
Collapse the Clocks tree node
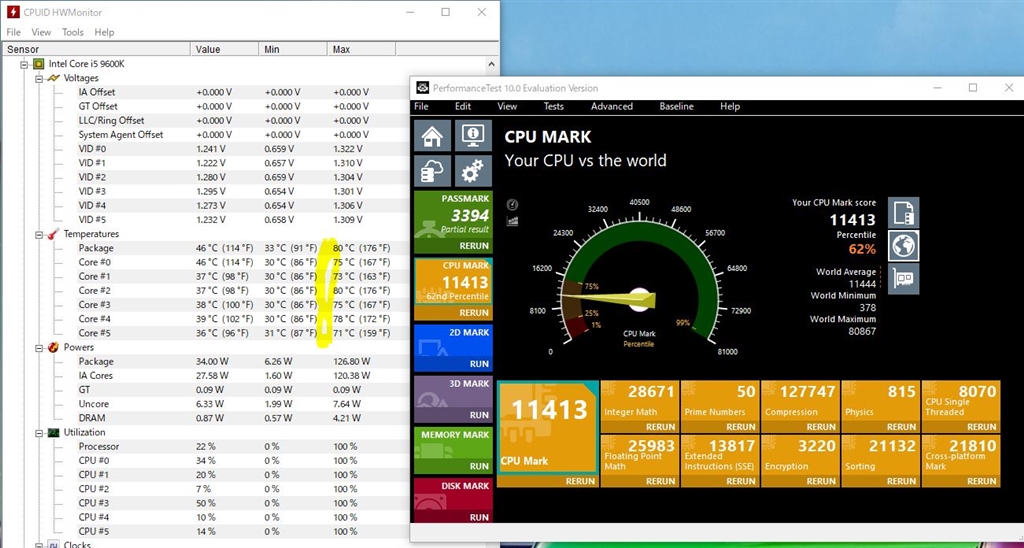click(39, 545)
